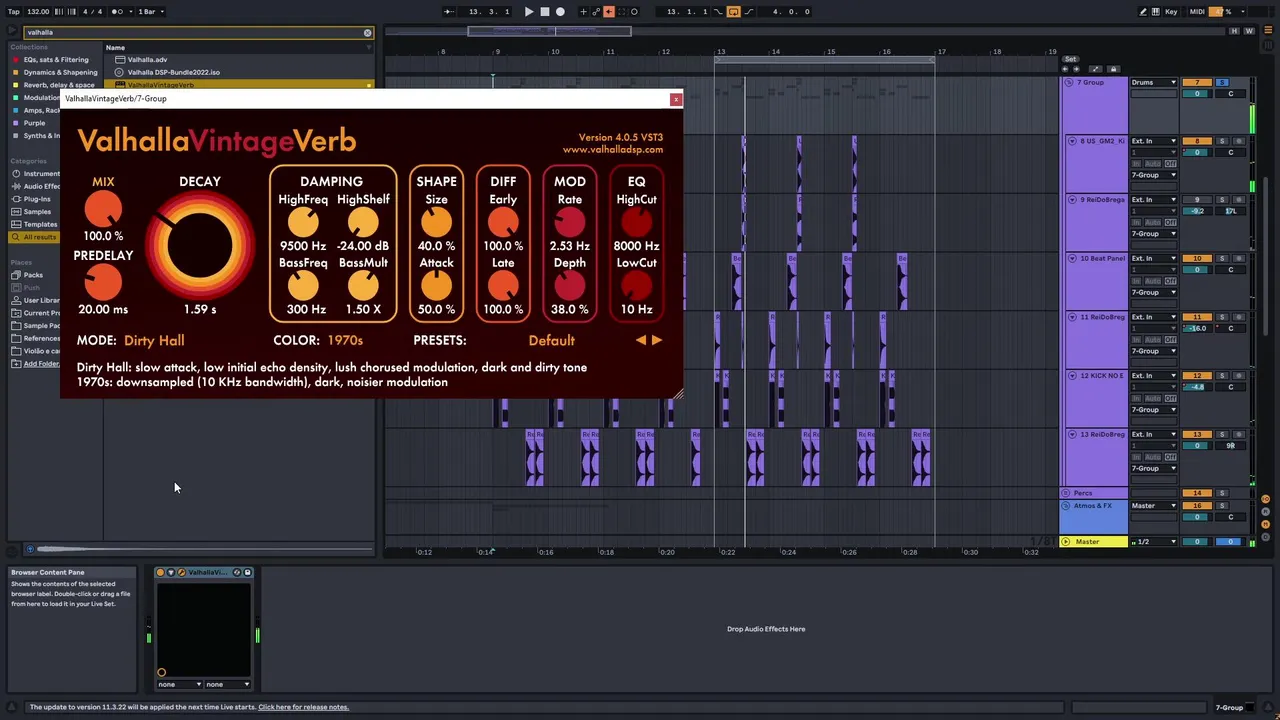Select the Purple collection

tap(34, 123)
